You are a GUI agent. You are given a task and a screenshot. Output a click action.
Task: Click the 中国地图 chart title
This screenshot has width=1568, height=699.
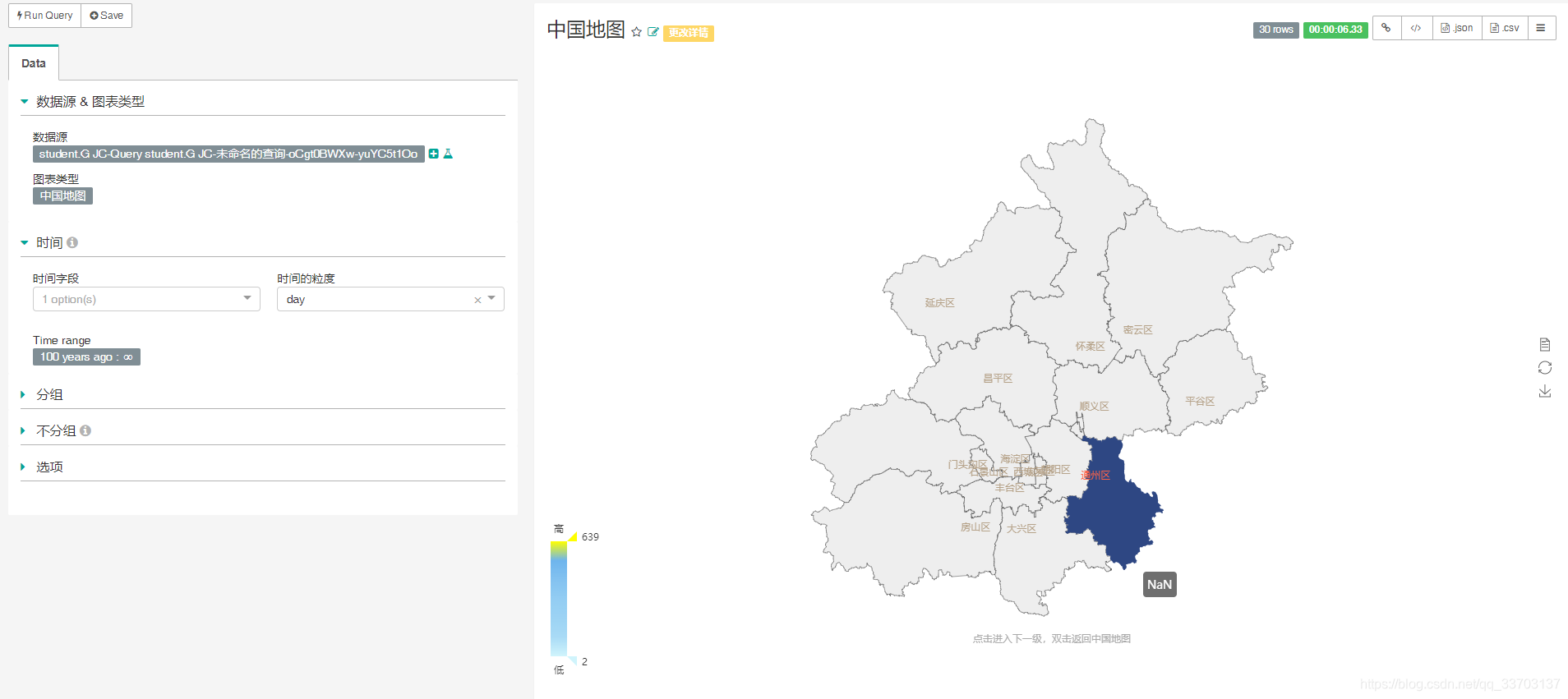coord(586,30)
